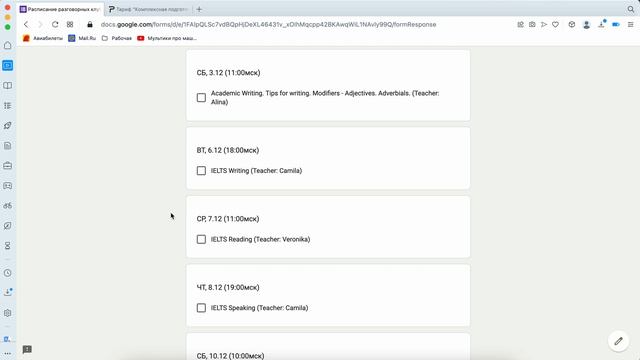
Task: Open sidebar book reader icon
Action: (8, 85)
